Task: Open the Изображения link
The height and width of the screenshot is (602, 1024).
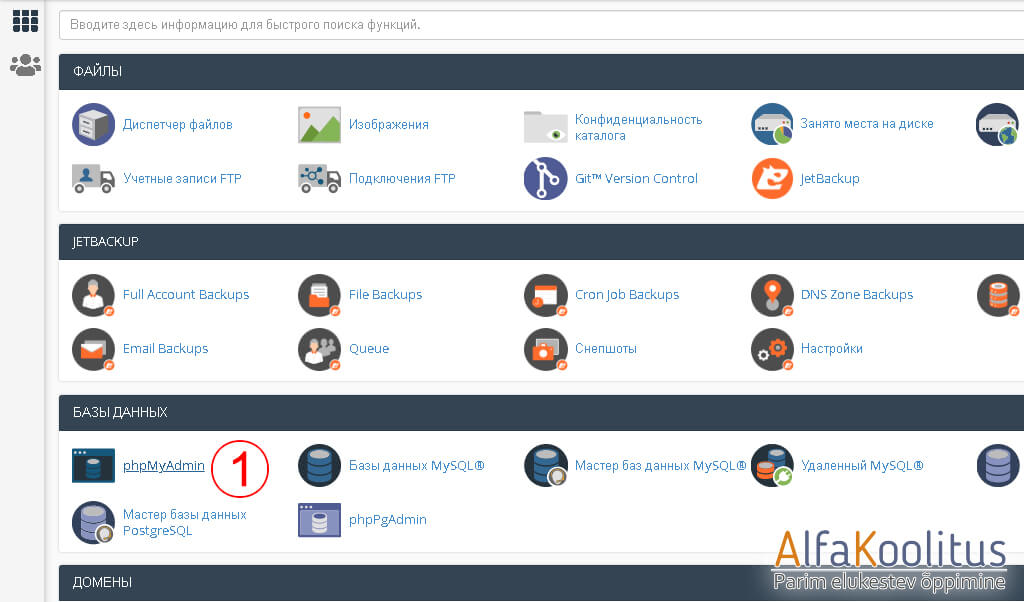Action: (389, 125)
